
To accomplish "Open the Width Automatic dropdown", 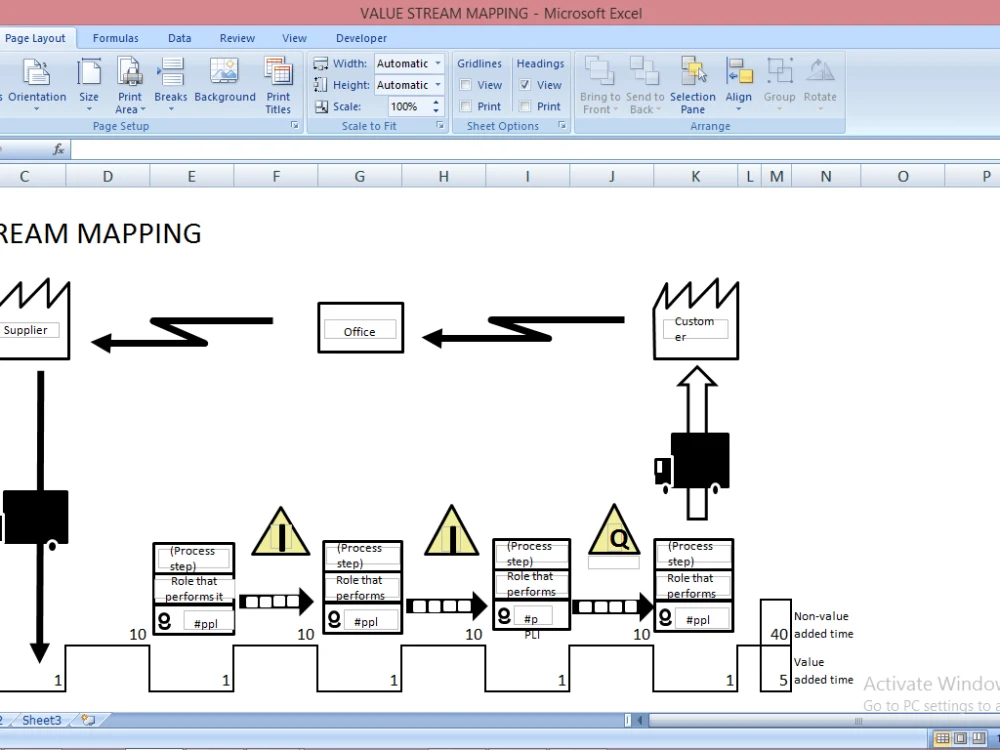I will point(438,63).
